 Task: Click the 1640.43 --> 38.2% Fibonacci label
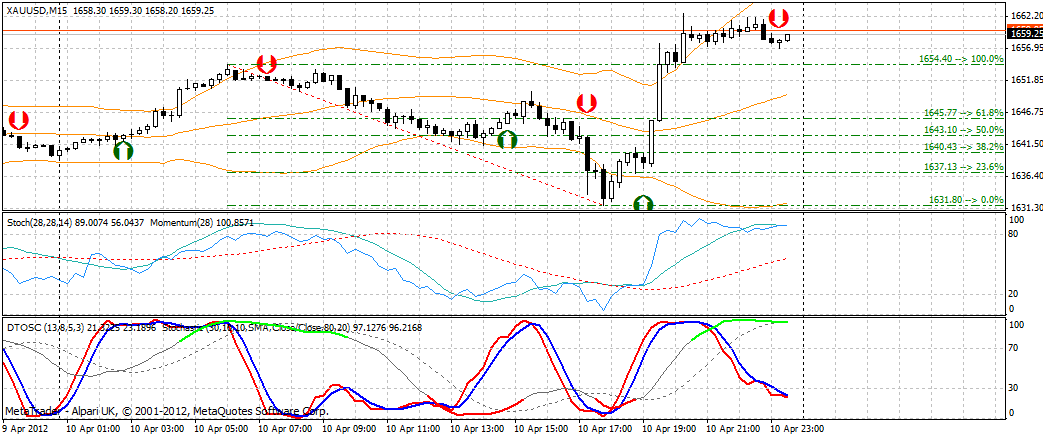(964, 147)
